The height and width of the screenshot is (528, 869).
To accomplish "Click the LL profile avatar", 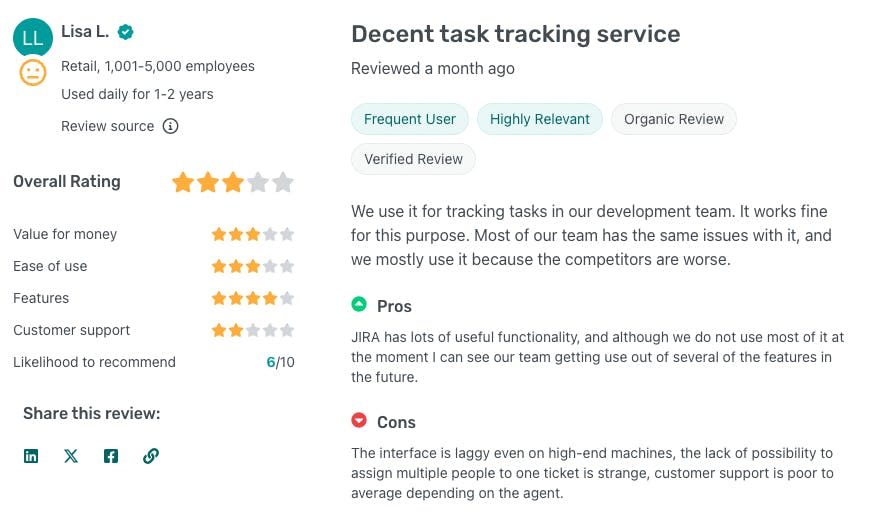I will coord(33,38).
